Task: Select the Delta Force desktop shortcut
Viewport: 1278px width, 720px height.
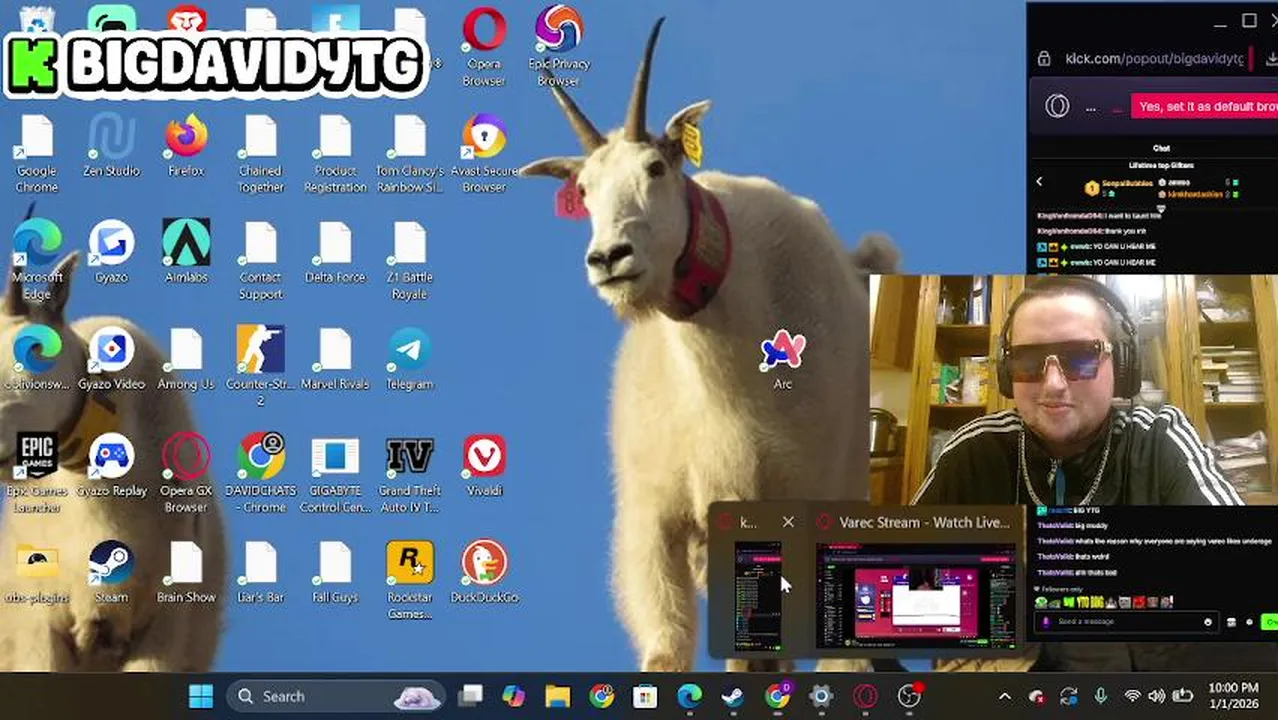Action: 335,253
